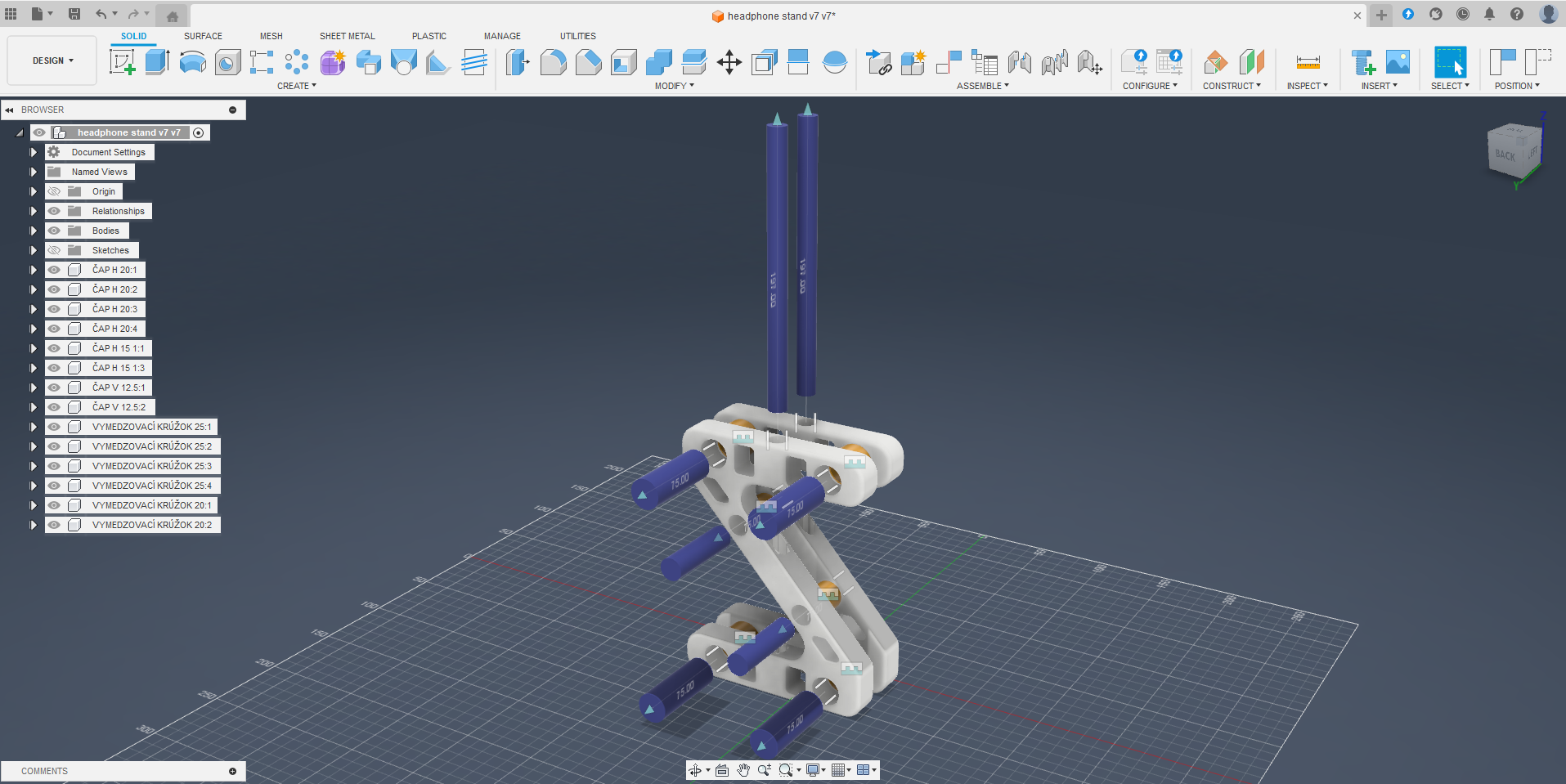Open the DESIGN workspace dropdown
Screen dimensions: 1566x784
click(52, 60)
